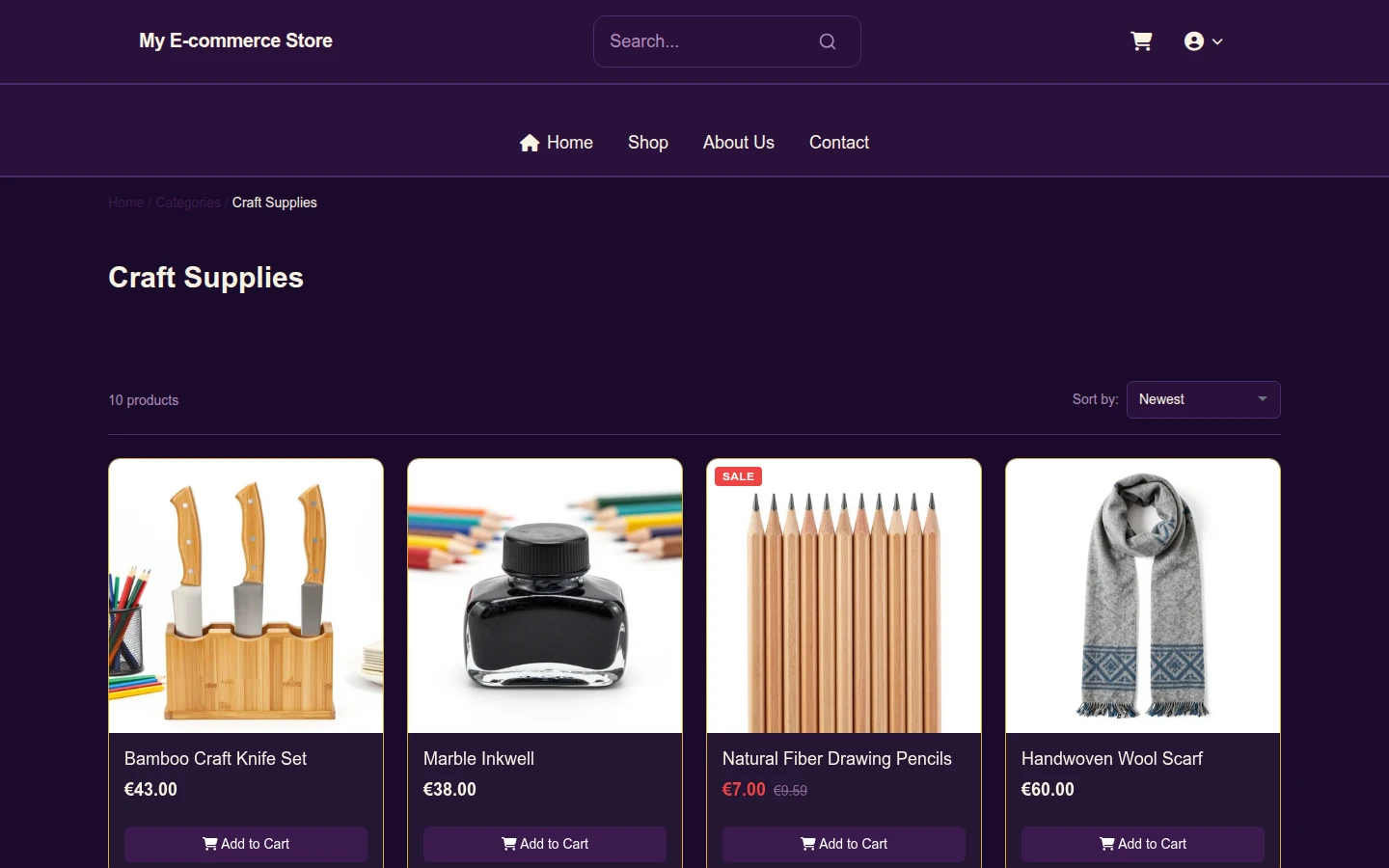Viewport: 1389px width, 868px height.
Task: Click the Craft Supplies page heading
Action: (205, 278)
